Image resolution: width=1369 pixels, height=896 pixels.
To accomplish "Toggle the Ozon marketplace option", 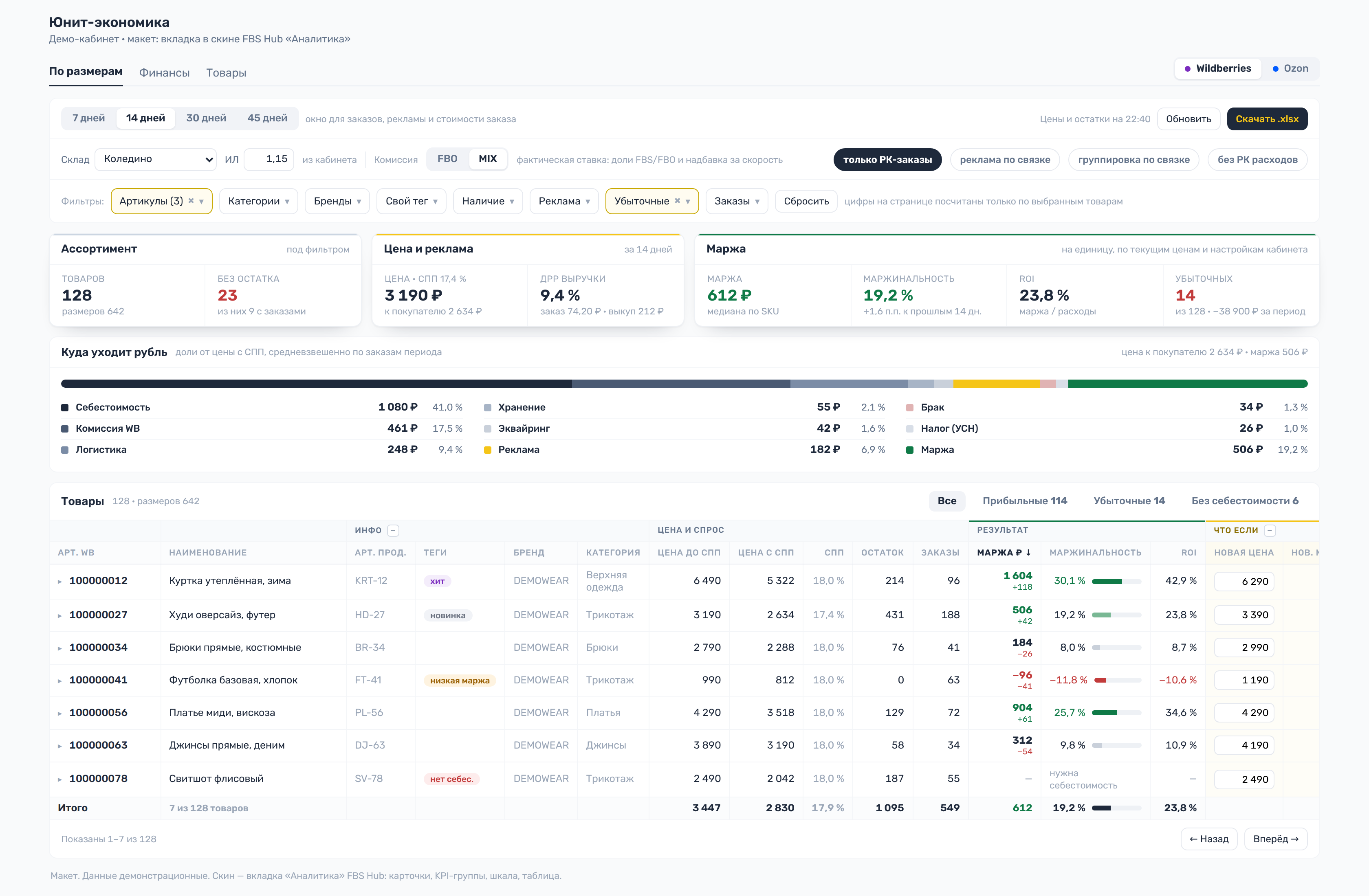I will coord(1291,68).
